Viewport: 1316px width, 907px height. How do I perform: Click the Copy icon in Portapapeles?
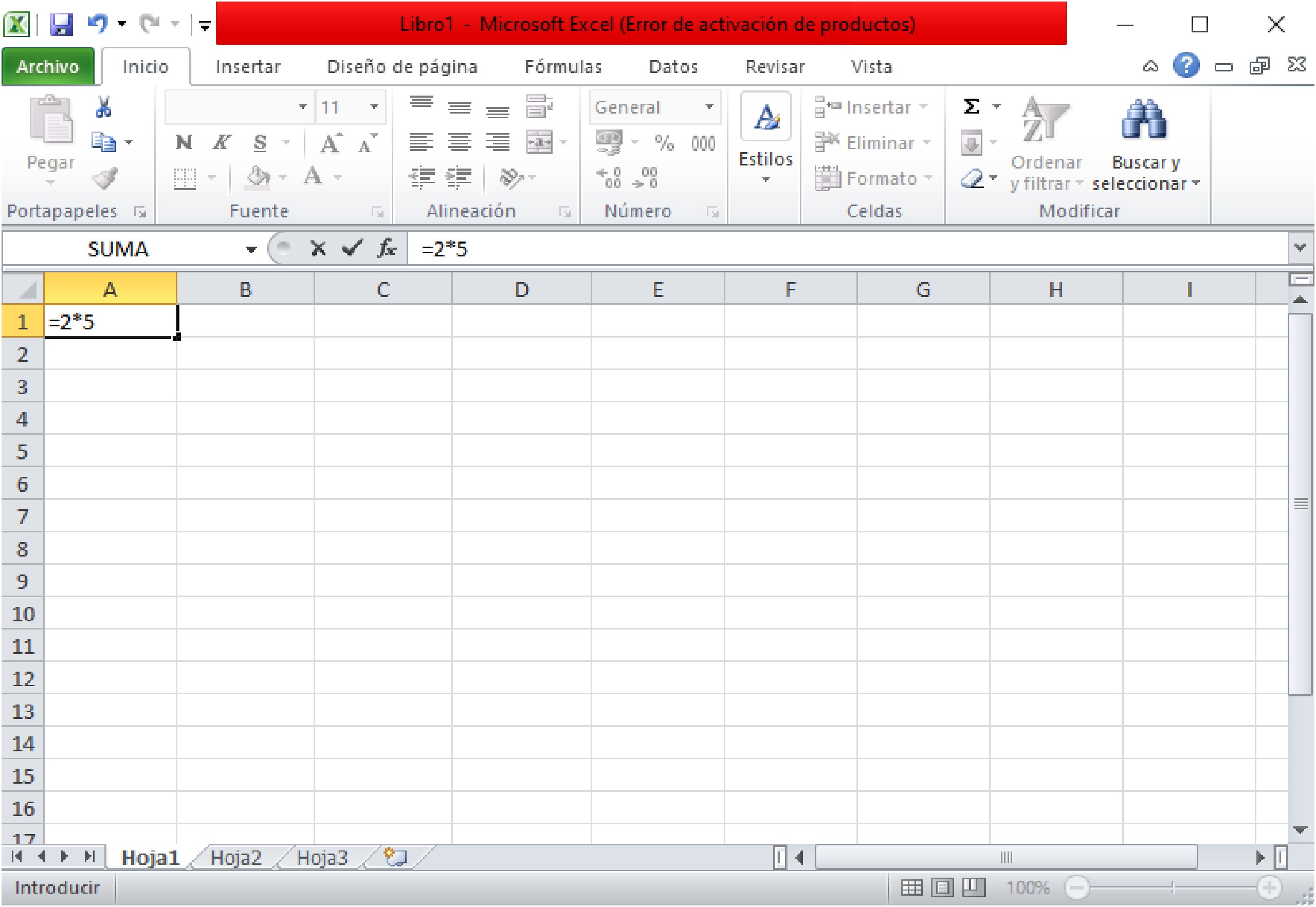(102, 142)
